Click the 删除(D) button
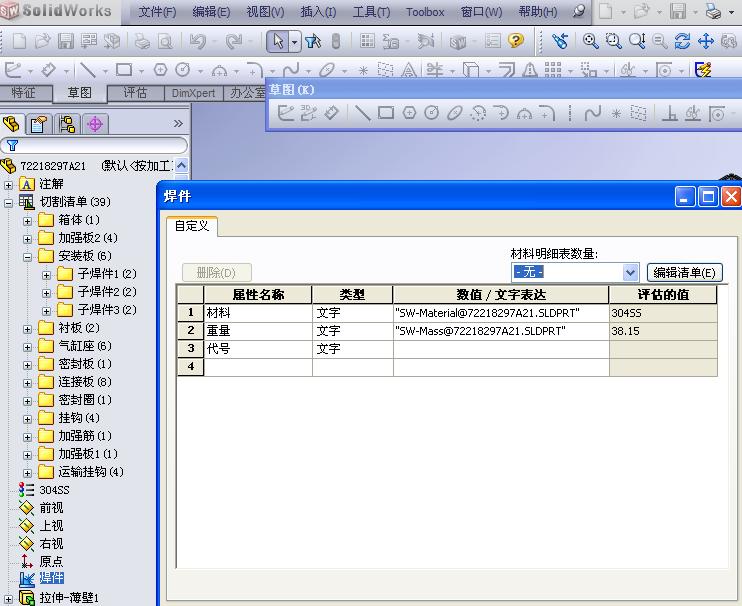742x606 pixels. click(216, 272)
